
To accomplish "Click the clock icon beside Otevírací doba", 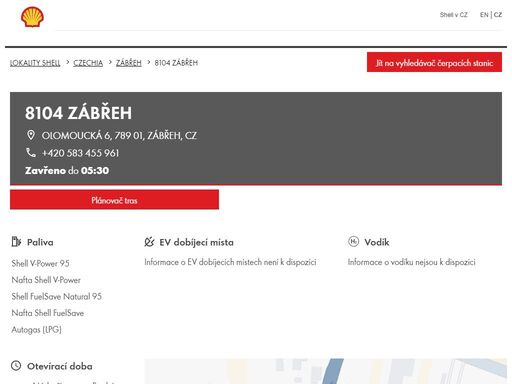I will (x=16, y=366).
